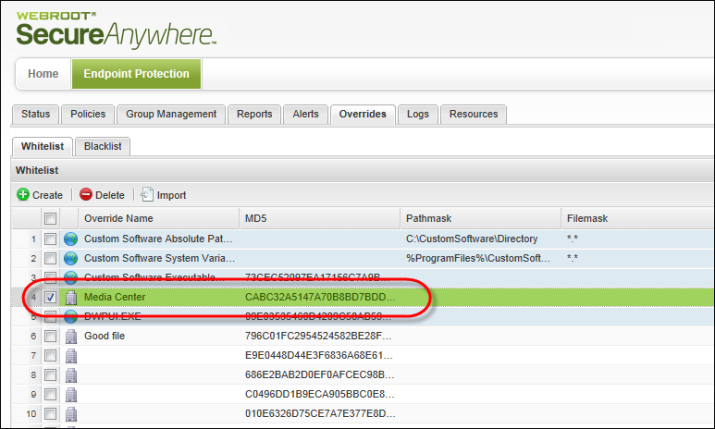Open the Logs tab
Screen dimensions: 715x429
(418, 114)
